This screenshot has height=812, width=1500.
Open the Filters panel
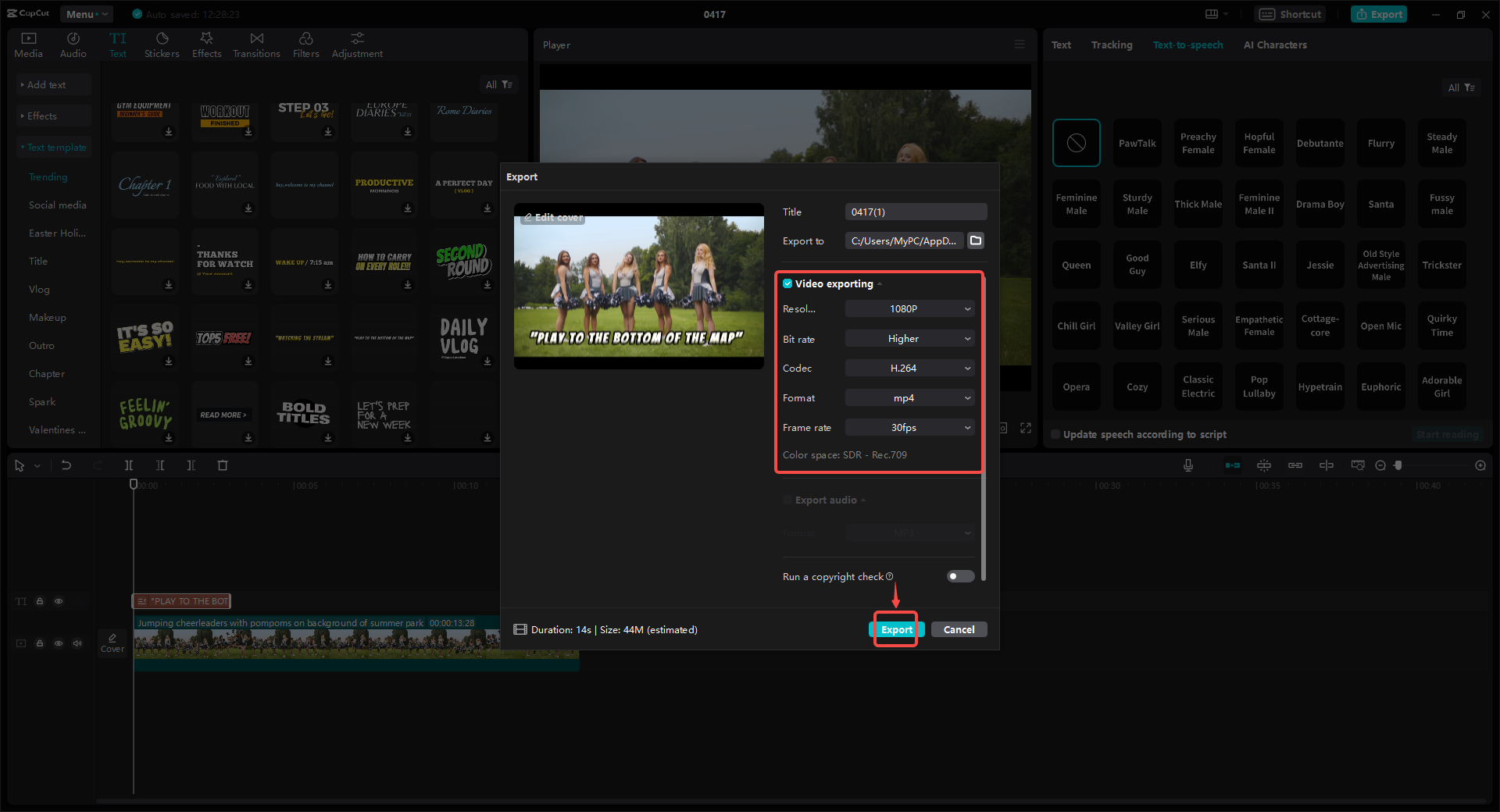(x=306, y=45)
